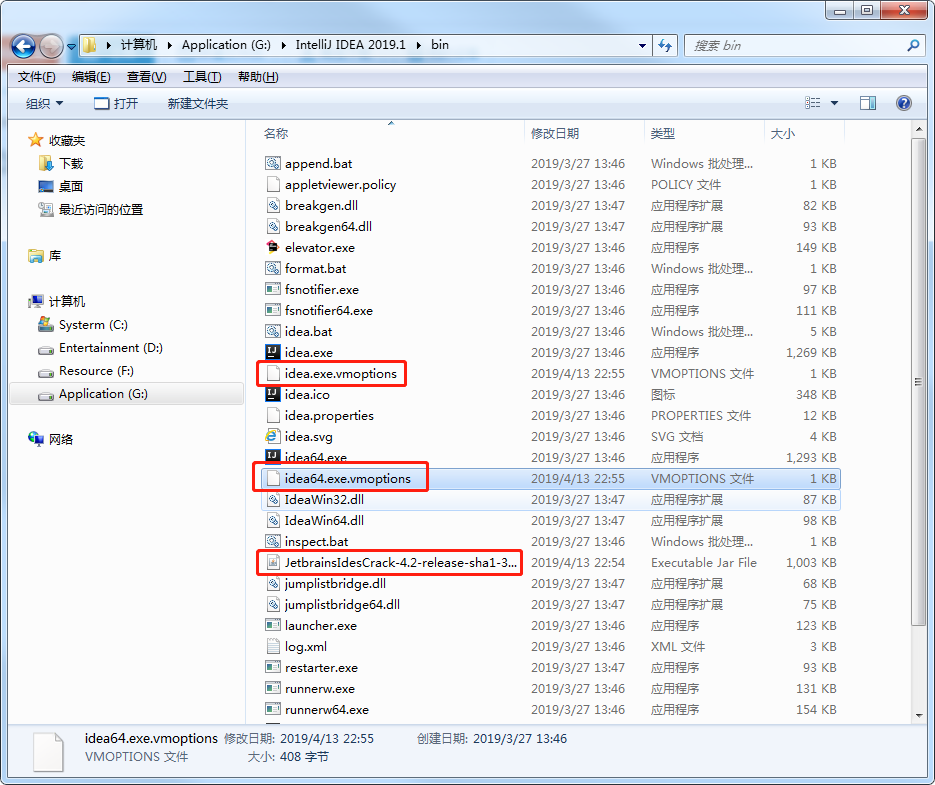Click 计算机 in the address breadcrumb
935x785 pixels.
point(139,45)
